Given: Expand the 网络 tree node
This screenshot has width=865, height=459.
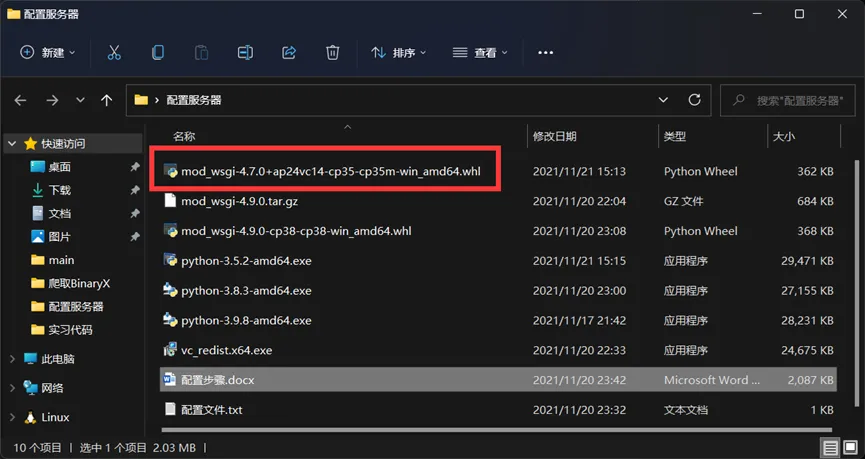Looking at the screenshot, I should pyautogui.click(x=12, y=388).
